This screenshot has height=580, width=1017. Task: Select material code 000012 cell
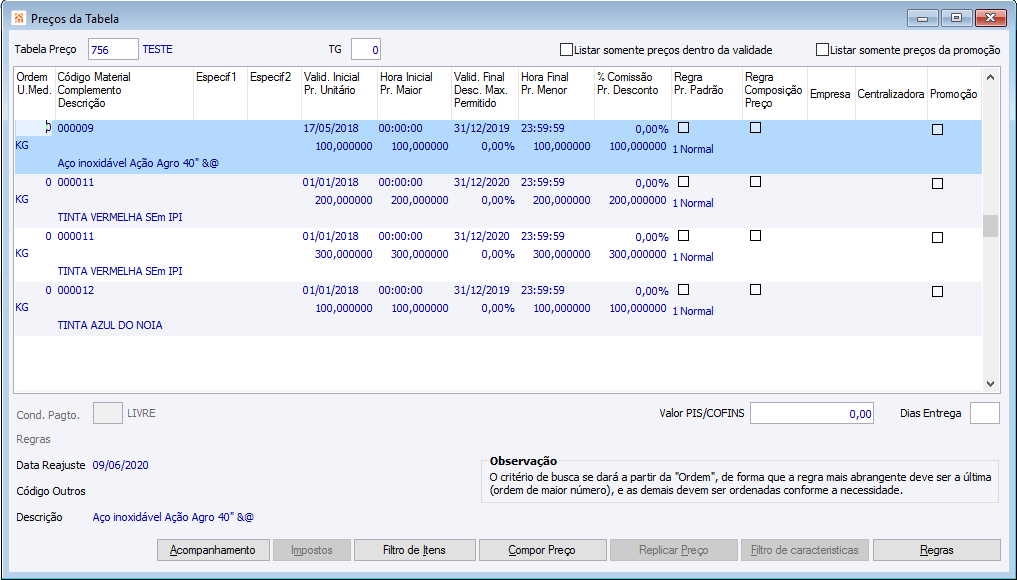pyautogui.click(x=76, y=290)
